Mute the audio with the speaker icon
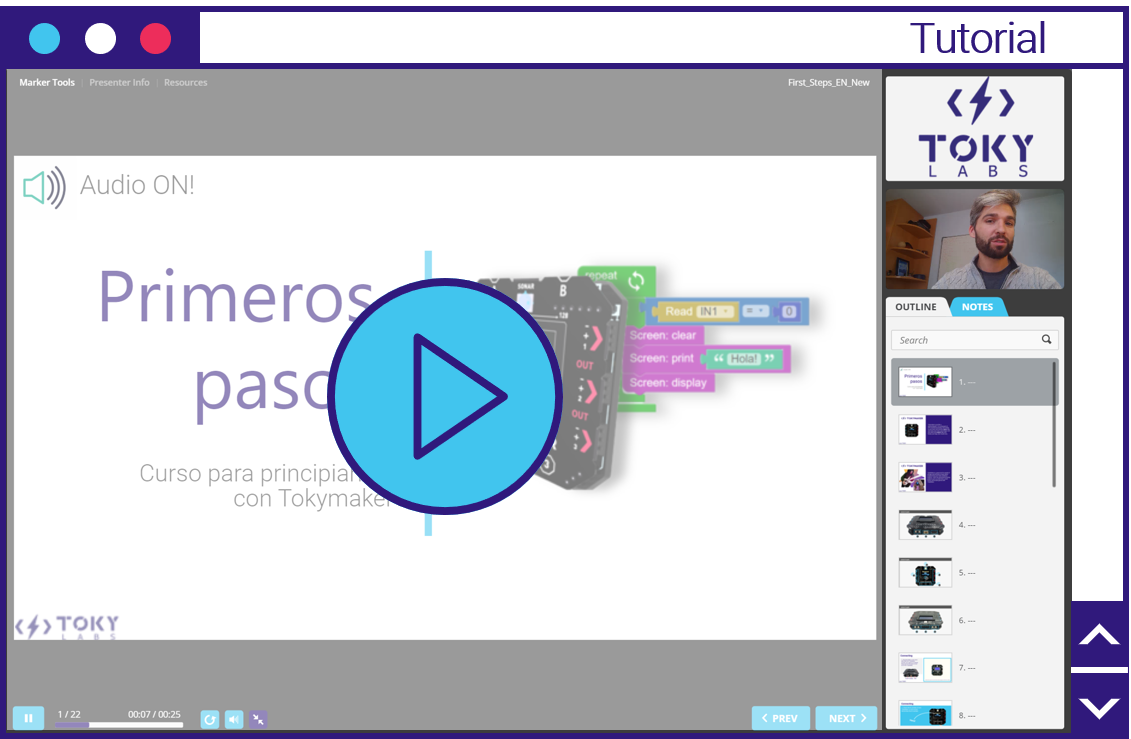This screenshot has height=739, width=1131. point(234,719)
